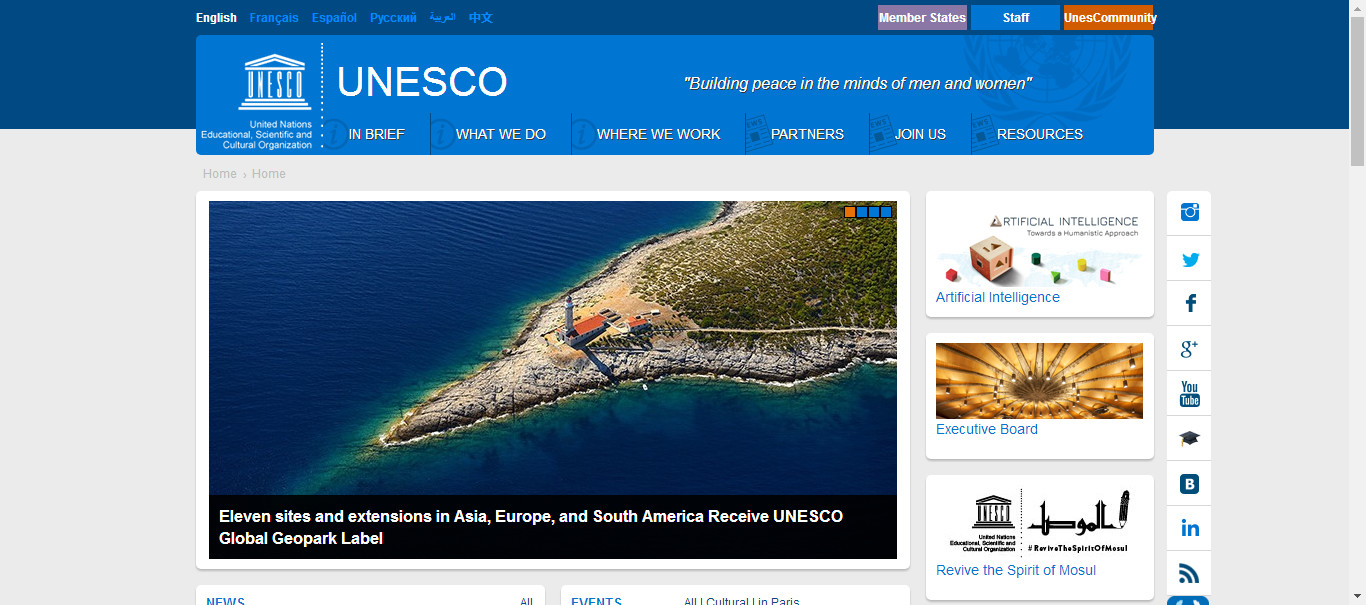Click the Staff button

pos(1015,17)
